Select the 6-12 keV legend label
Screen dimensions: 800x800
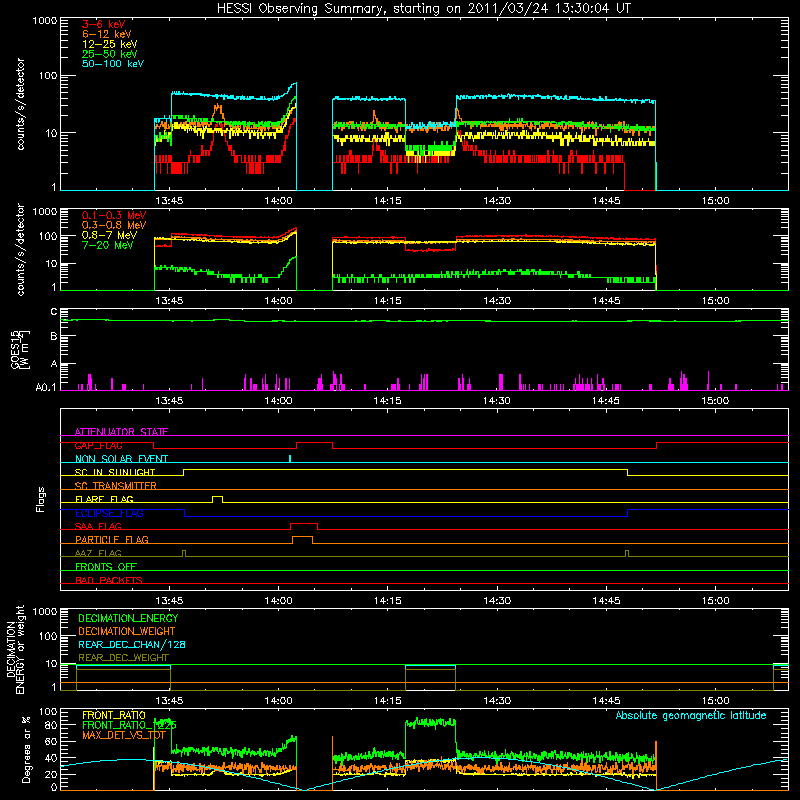point(107,34)
